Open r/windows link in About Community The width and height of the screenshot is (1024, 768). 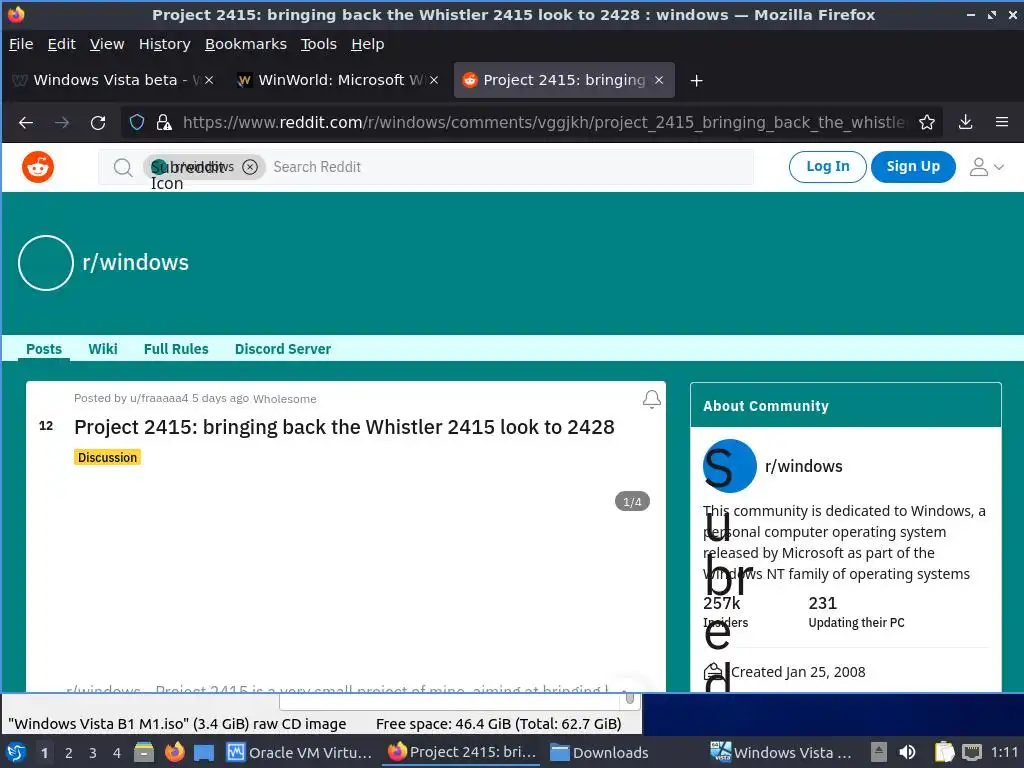click(x=803, y=466)
